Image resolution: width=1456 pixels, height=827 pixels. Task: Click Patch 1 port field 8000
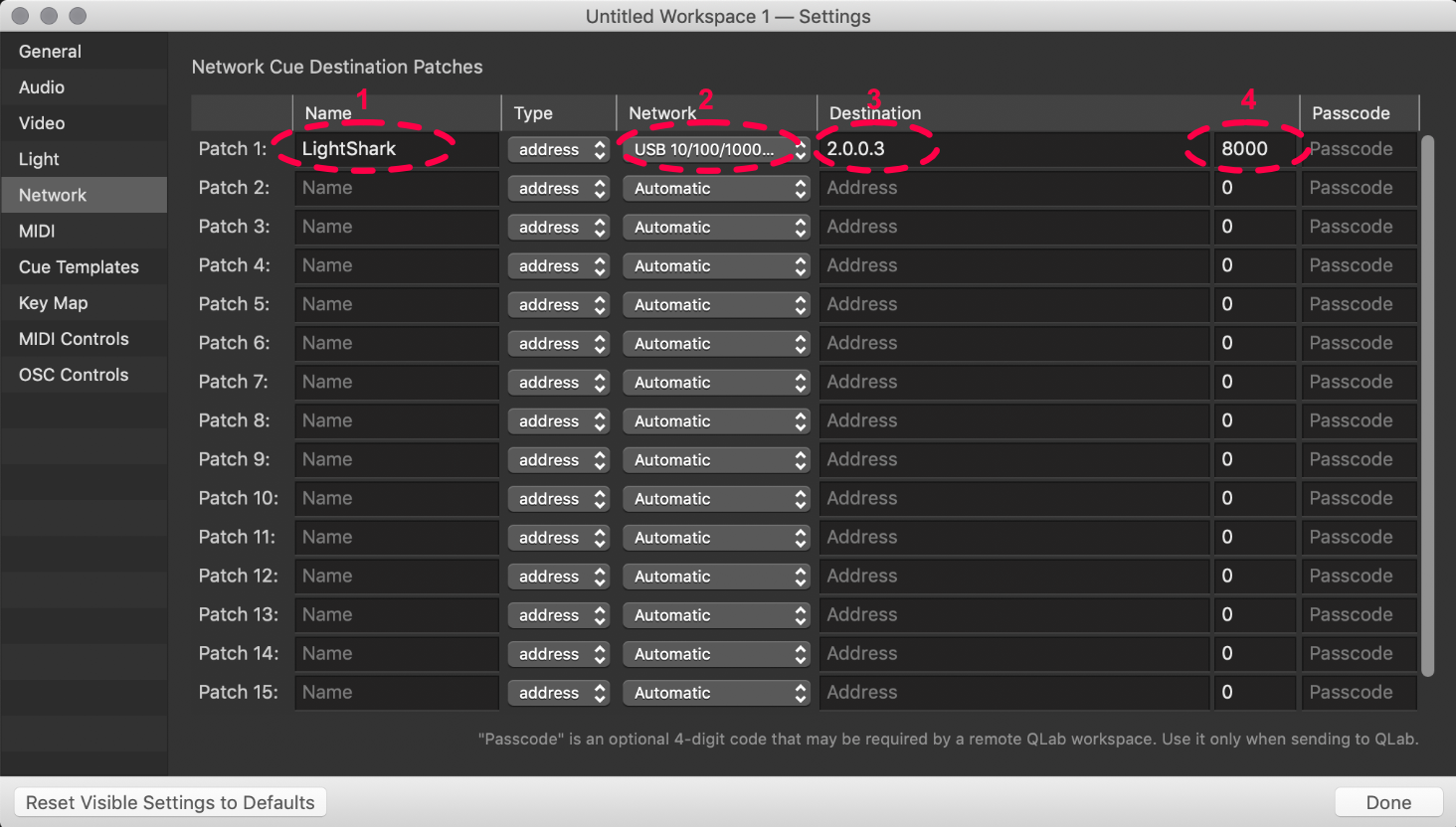click(x=1255, y=149)
